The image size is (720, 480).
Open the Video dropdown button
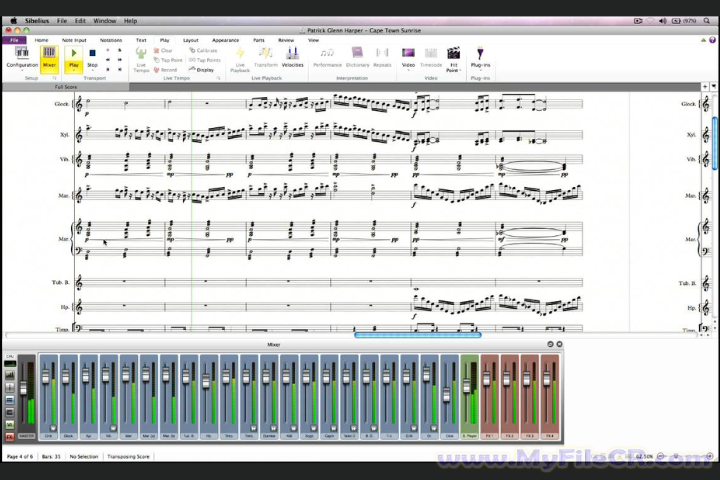tap(408, 58)
